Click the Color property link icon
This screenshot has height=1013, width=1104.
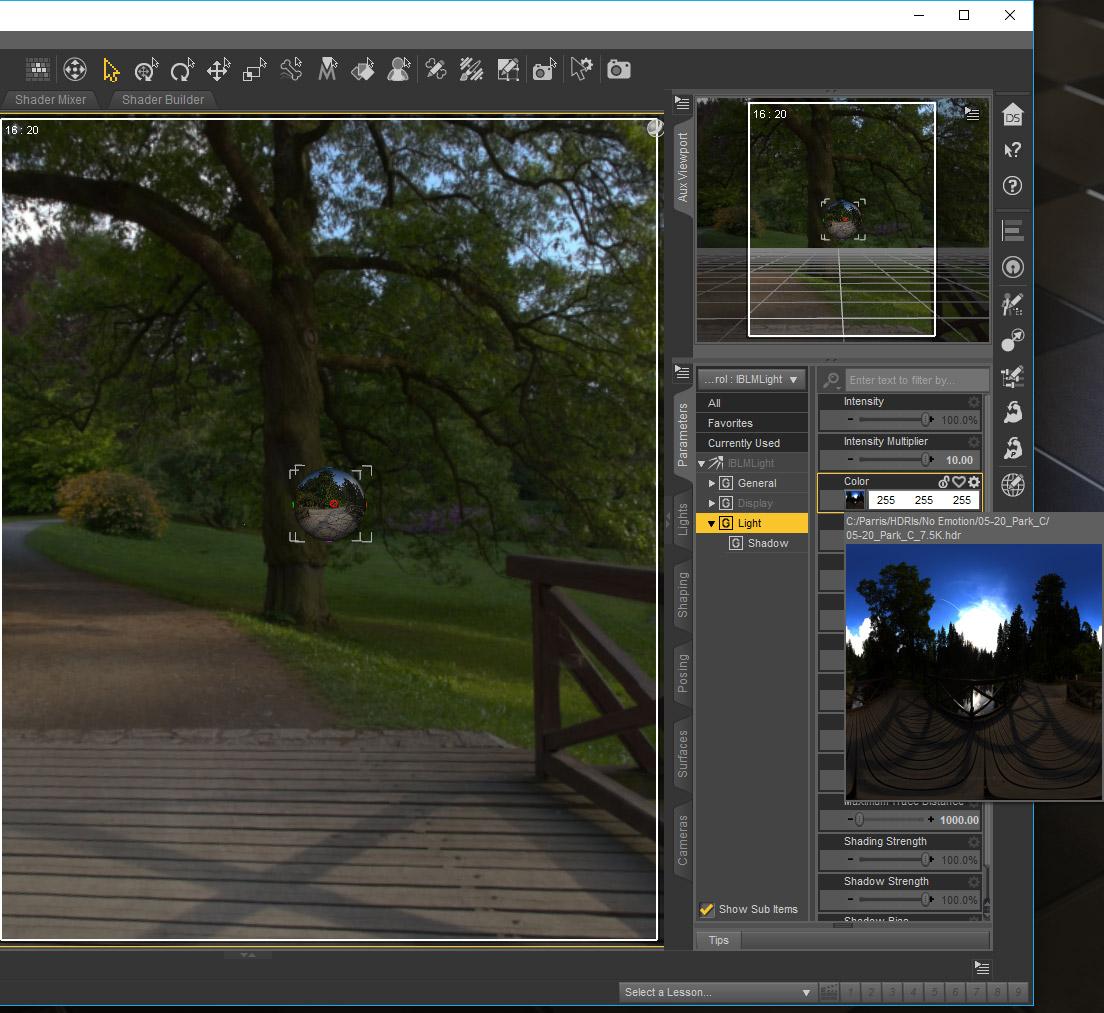coord(944,482)
